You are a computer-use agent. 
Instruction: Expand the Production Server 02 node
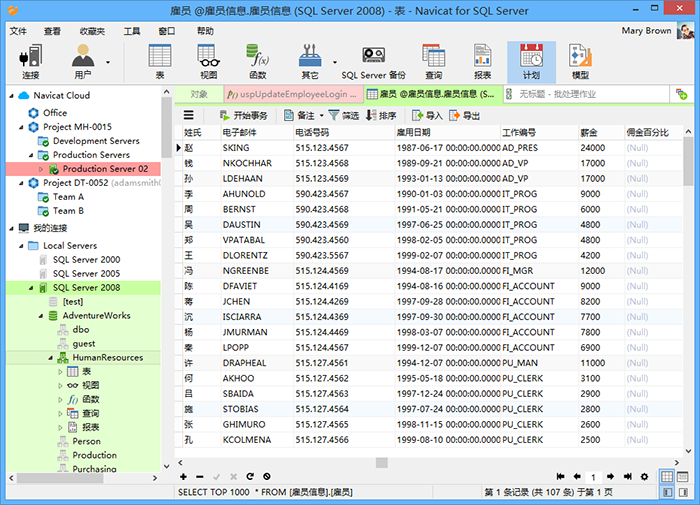[x=41, y=169]
